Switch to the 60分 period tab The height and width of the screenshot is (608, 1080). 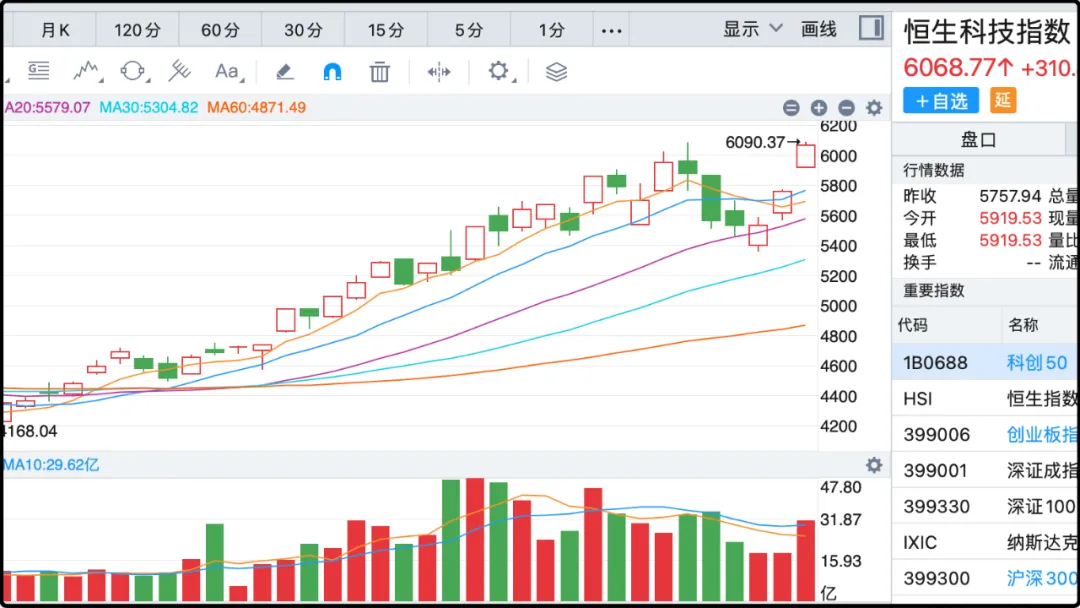(x=220, y=30)
